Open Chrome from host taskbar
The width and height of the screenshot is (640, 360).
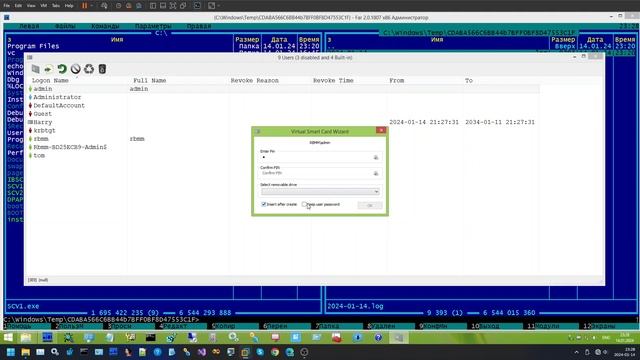click(275, 352)
